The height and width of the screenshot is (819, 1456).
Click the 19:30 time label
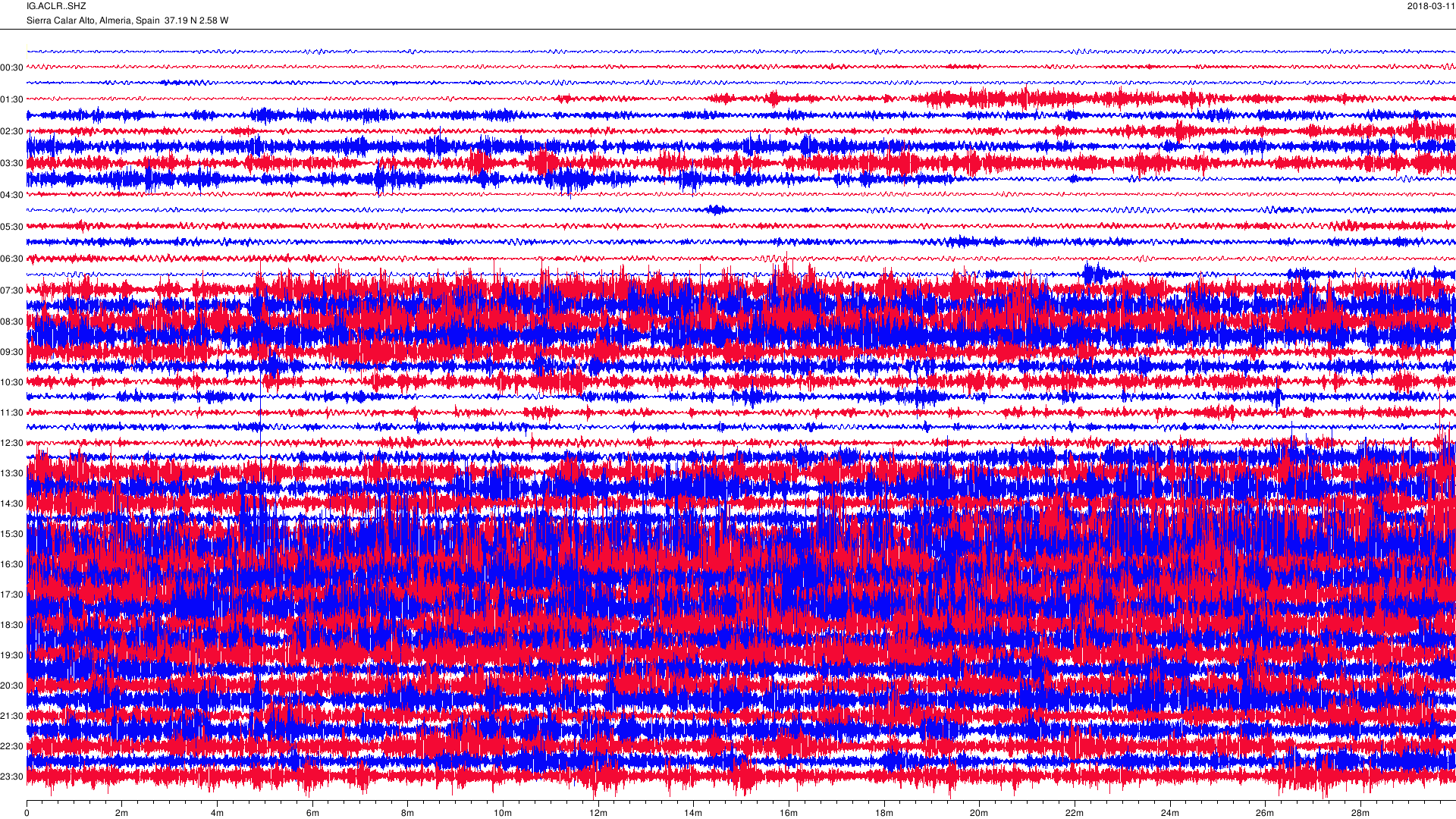[11, 655]
